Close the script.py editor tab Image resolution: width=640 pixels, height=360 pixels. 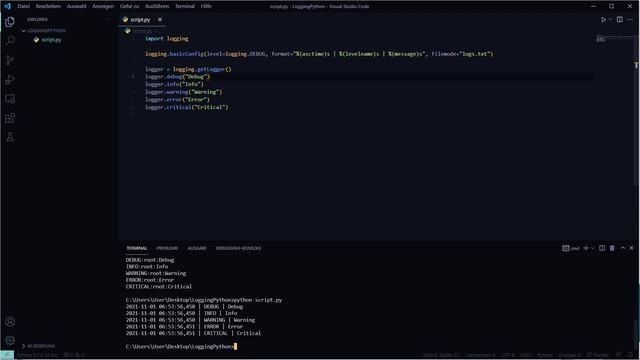point(160,20)
